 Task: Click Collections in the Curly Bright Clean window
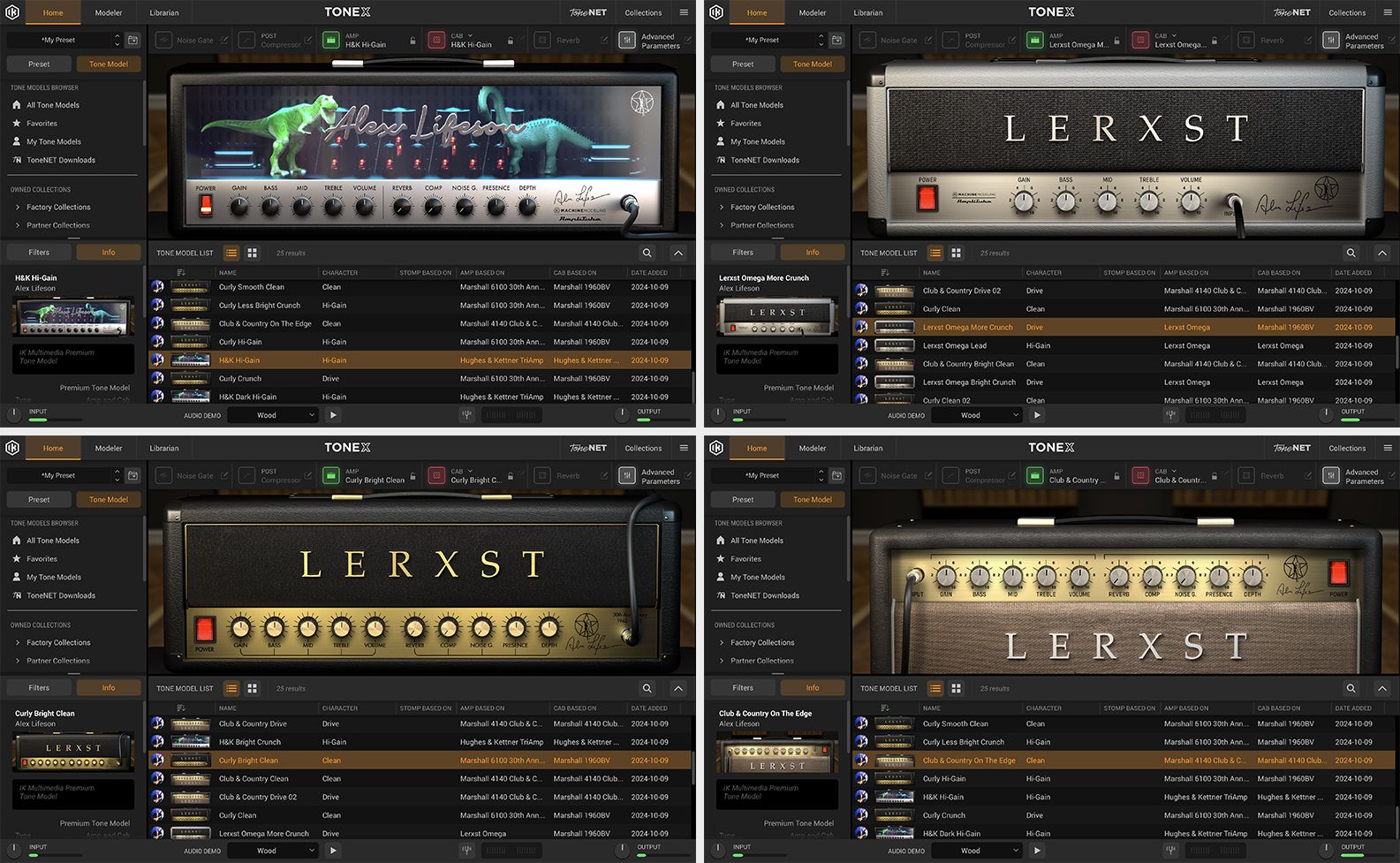point(643,448)
